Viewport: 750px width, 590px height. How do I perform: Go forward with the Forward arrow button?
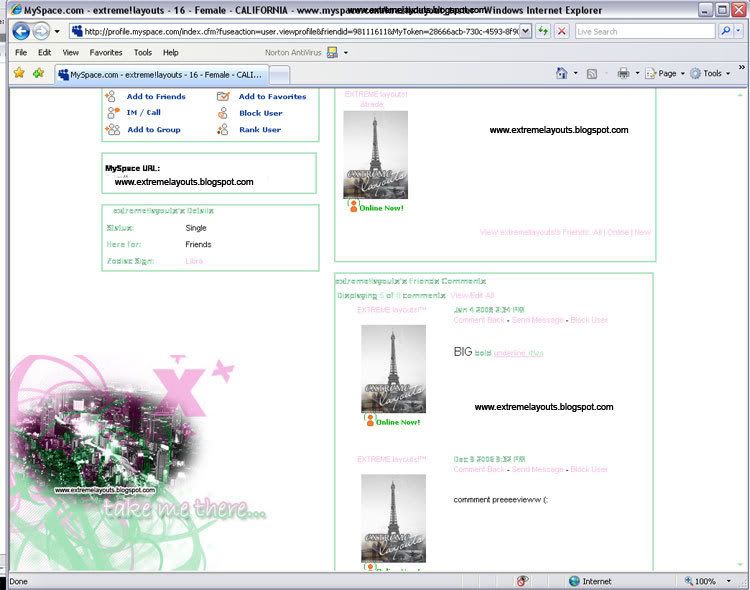click(42, 32)
